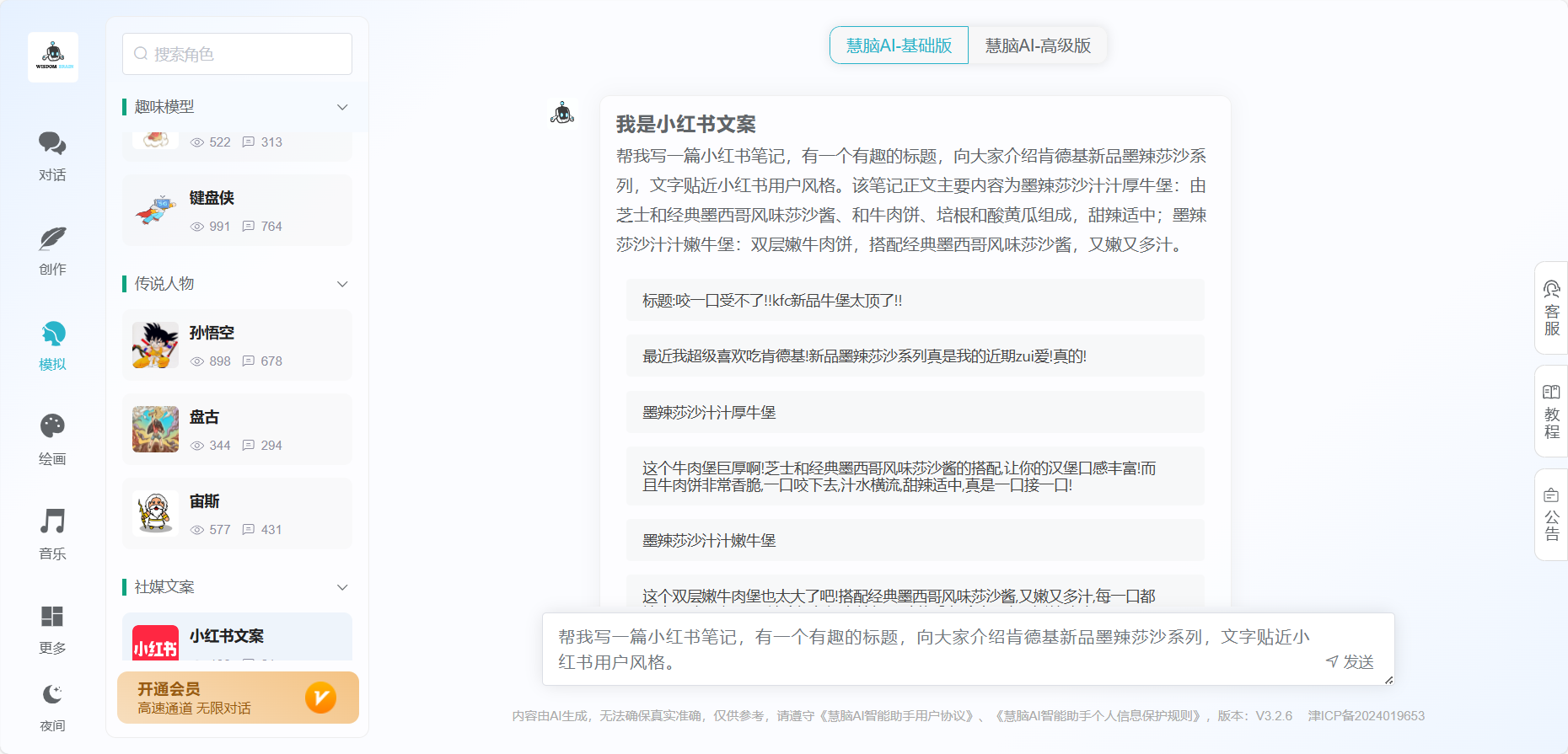Open 教程 tutorial panel
Image resolution: width=1568 pixels, height=754 pixels.
pyautogui.click(x=1551, y=411)
